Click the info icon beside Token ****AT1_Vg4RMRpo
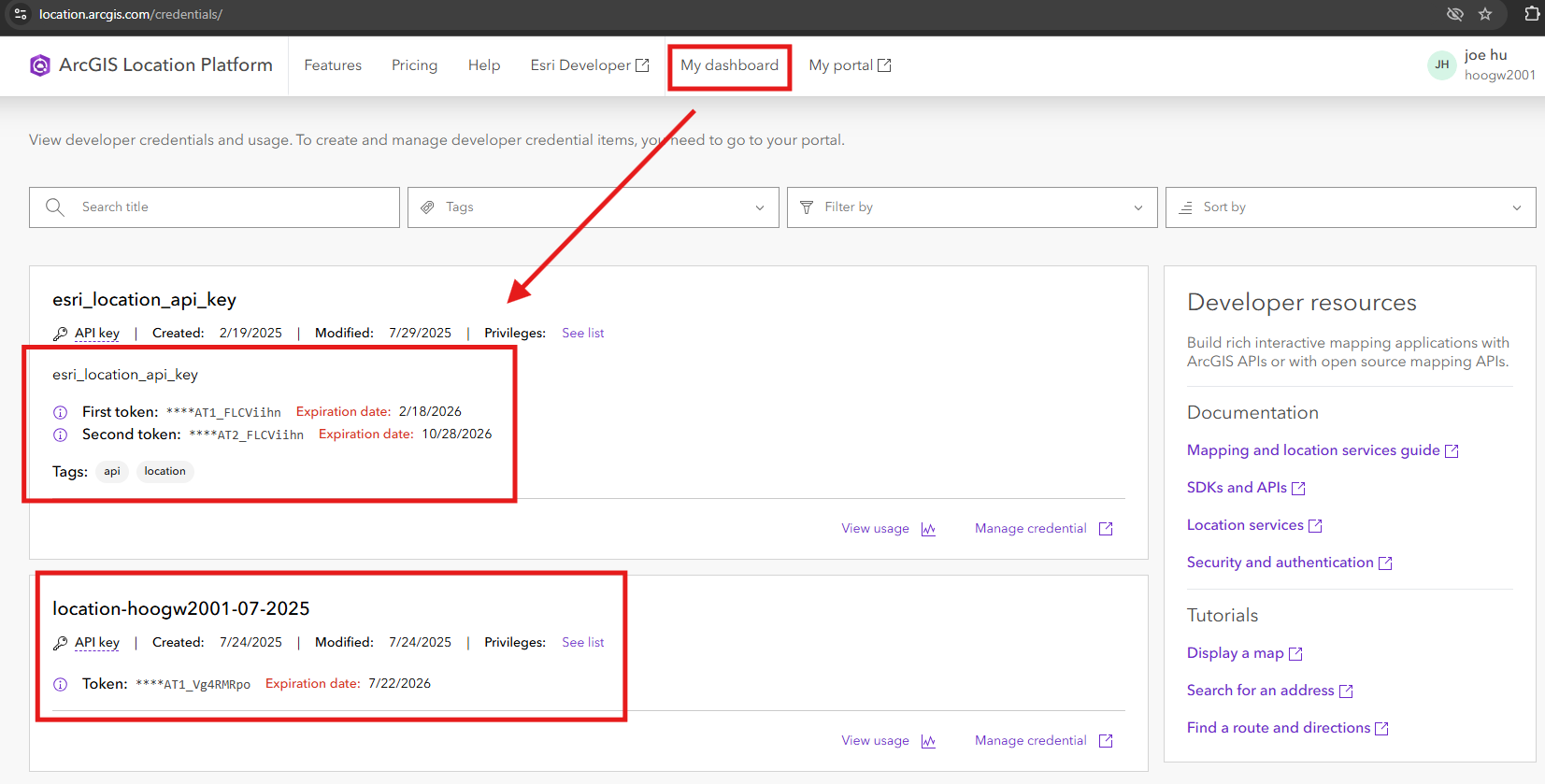Screen dimensions: 1545x784 [60, 684]
